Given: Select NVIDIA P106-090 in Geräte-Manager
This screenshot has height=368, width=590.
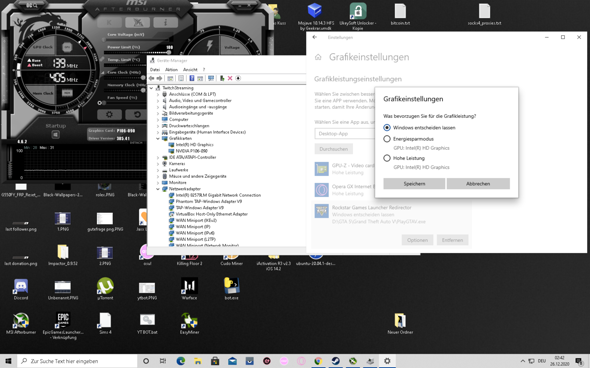Looking at the screenshot, I should 192,151.
